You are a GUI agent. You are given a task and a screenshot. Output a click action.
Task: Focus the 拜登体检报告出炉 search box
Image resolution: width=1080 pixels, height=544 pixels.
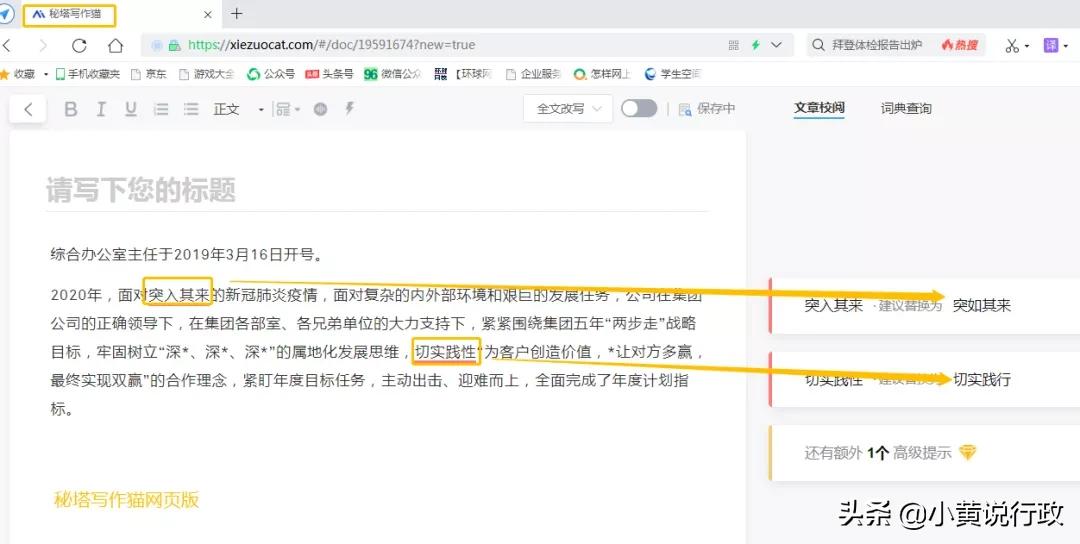pos(877,45)
